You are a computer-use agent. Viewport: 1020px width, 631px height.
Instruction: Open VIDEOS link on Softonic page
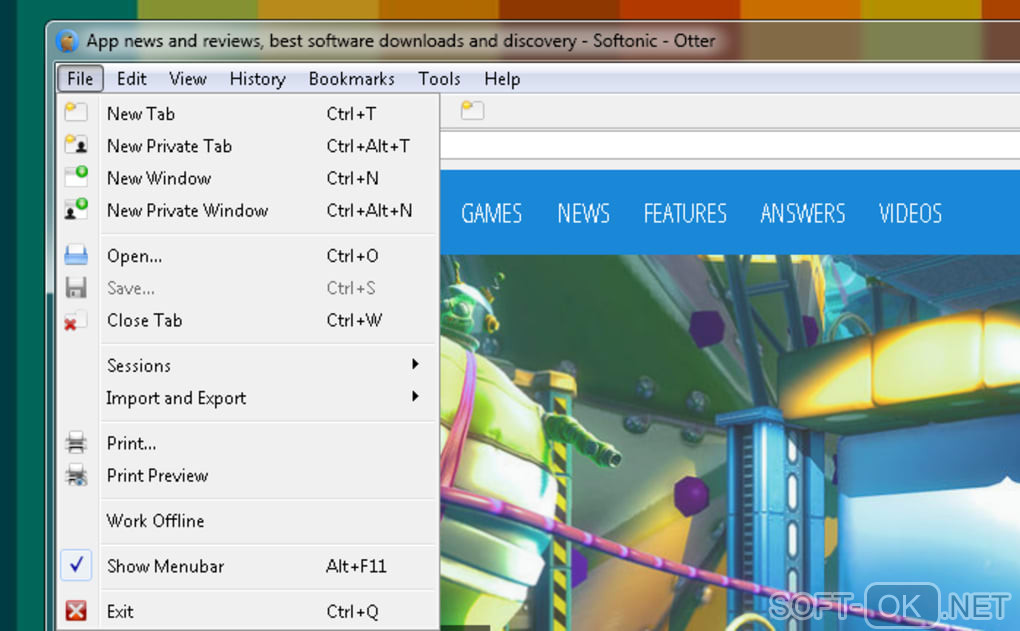(x=910, y=213)
